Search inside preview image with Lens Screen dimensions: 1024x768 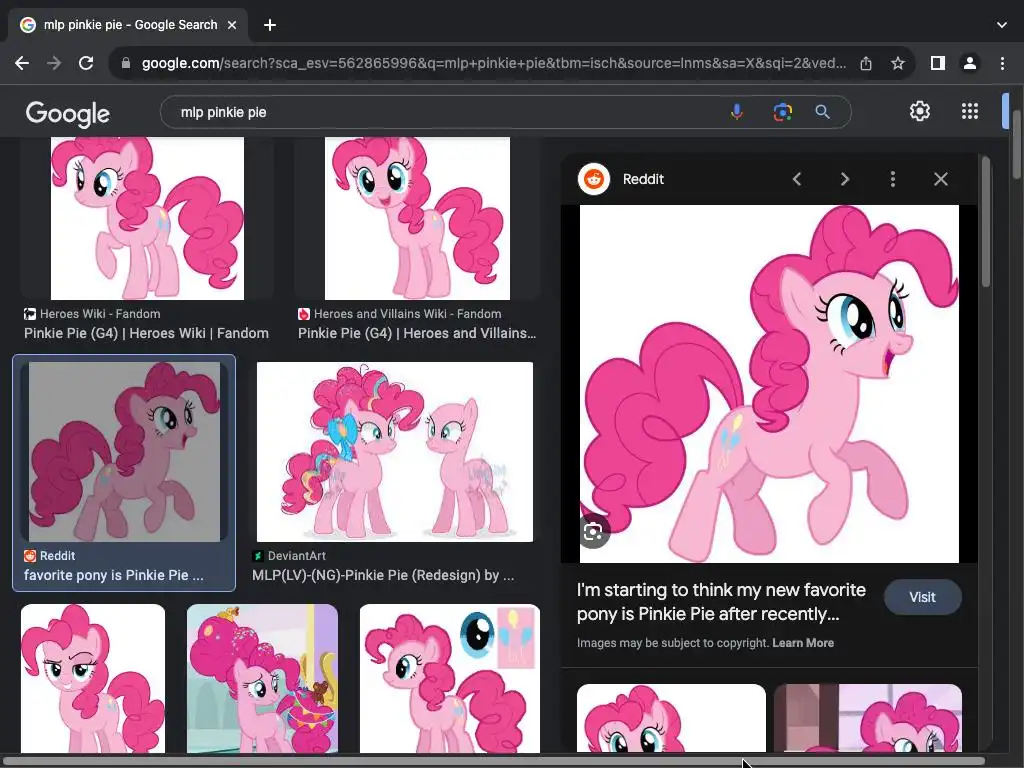coord(593,532)
